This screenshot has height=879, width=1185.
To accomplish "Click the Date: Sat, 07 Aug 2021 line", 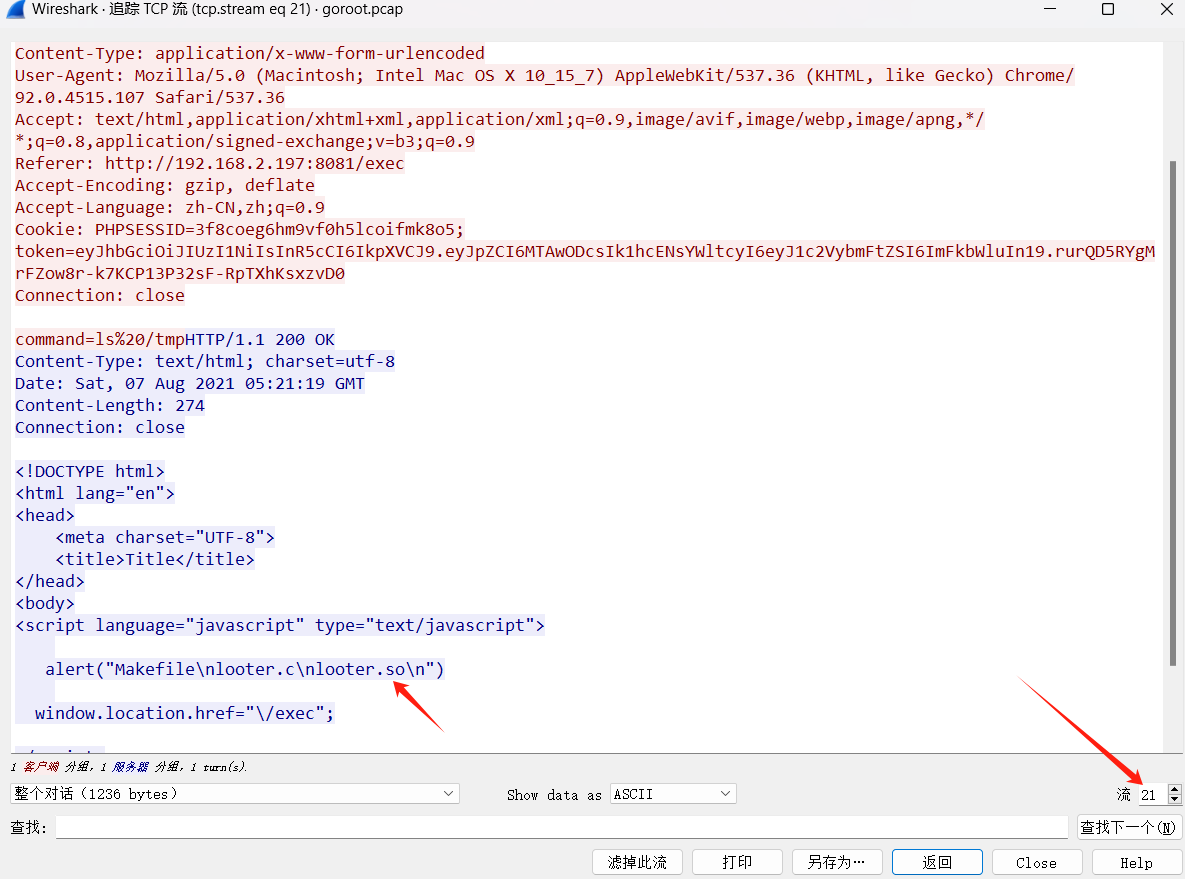I will pos(190,383).
